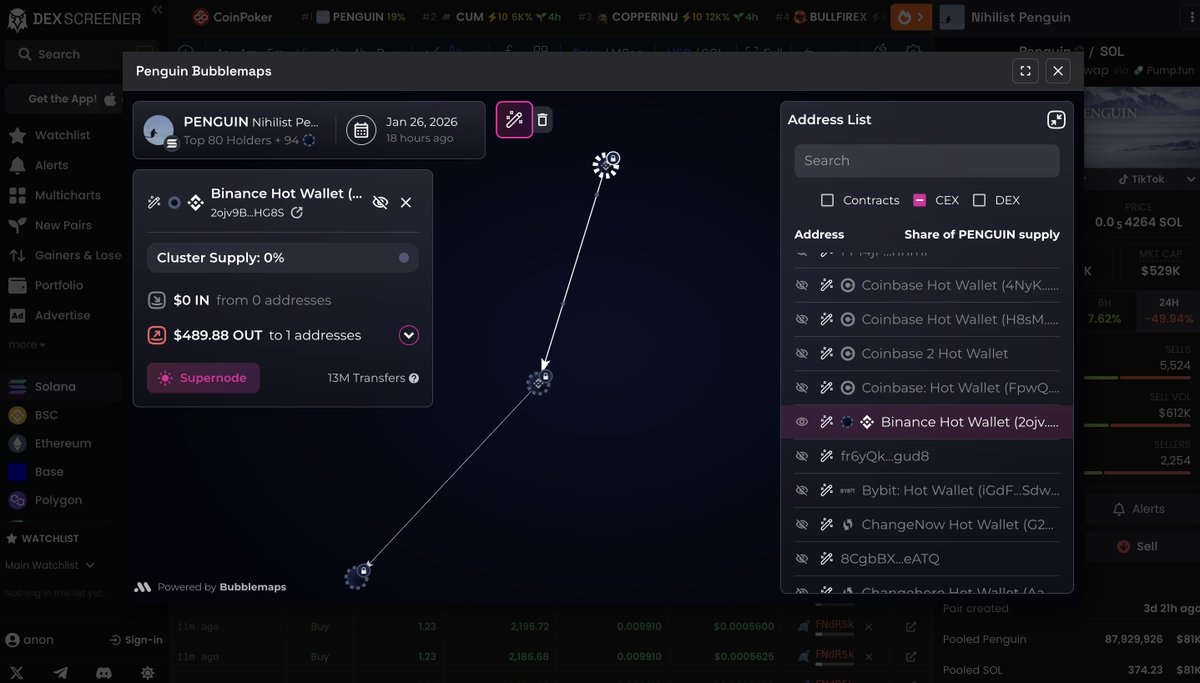Click the middle Binance bubble node

539,381
